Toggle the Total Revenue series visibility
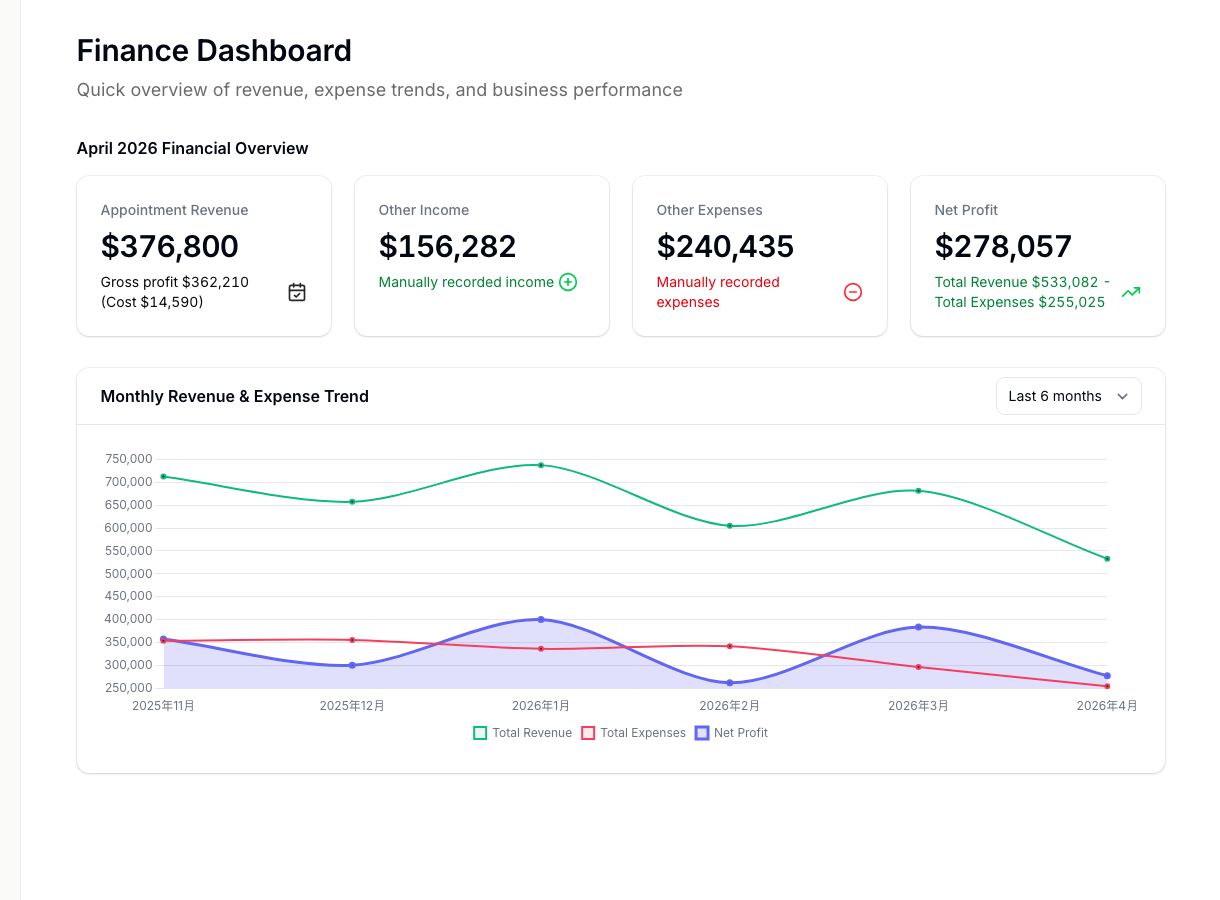1220x900 pixels. click(x=522, y=732)
